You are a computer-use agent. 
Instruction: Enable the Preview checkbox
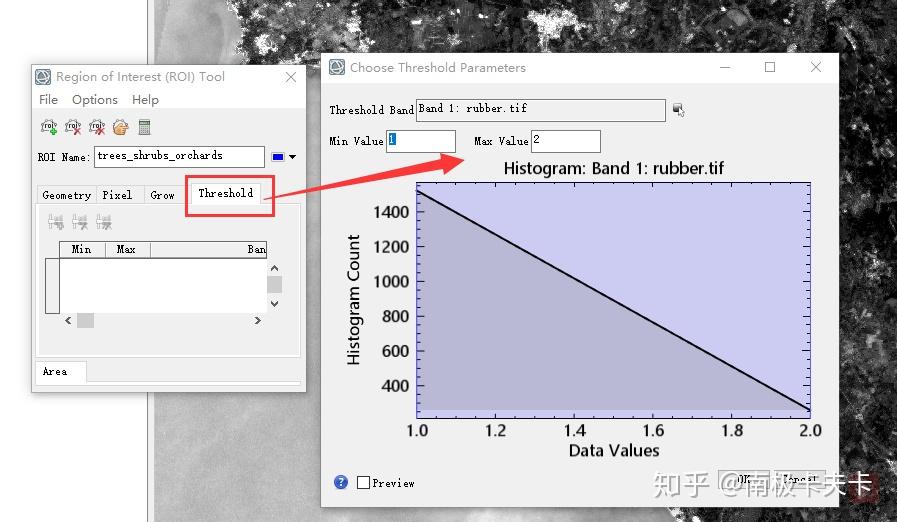[x=363, y=483]
